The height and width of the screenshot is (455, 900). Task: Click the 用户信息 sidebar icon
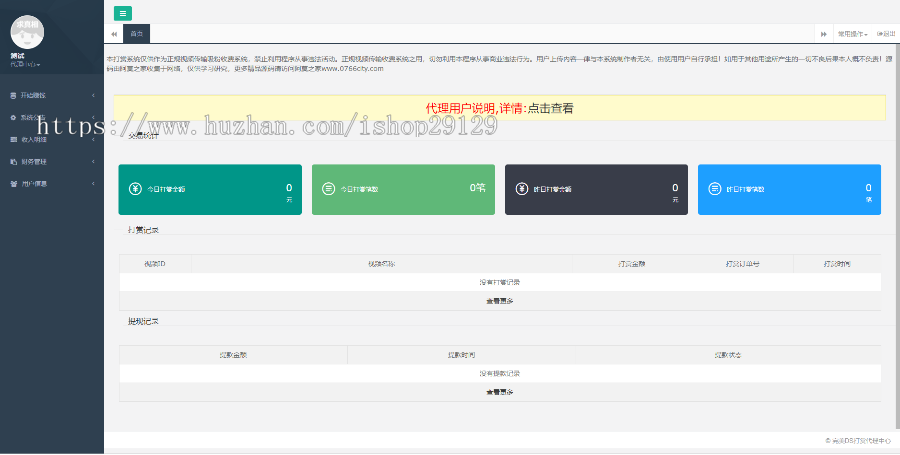13,184
